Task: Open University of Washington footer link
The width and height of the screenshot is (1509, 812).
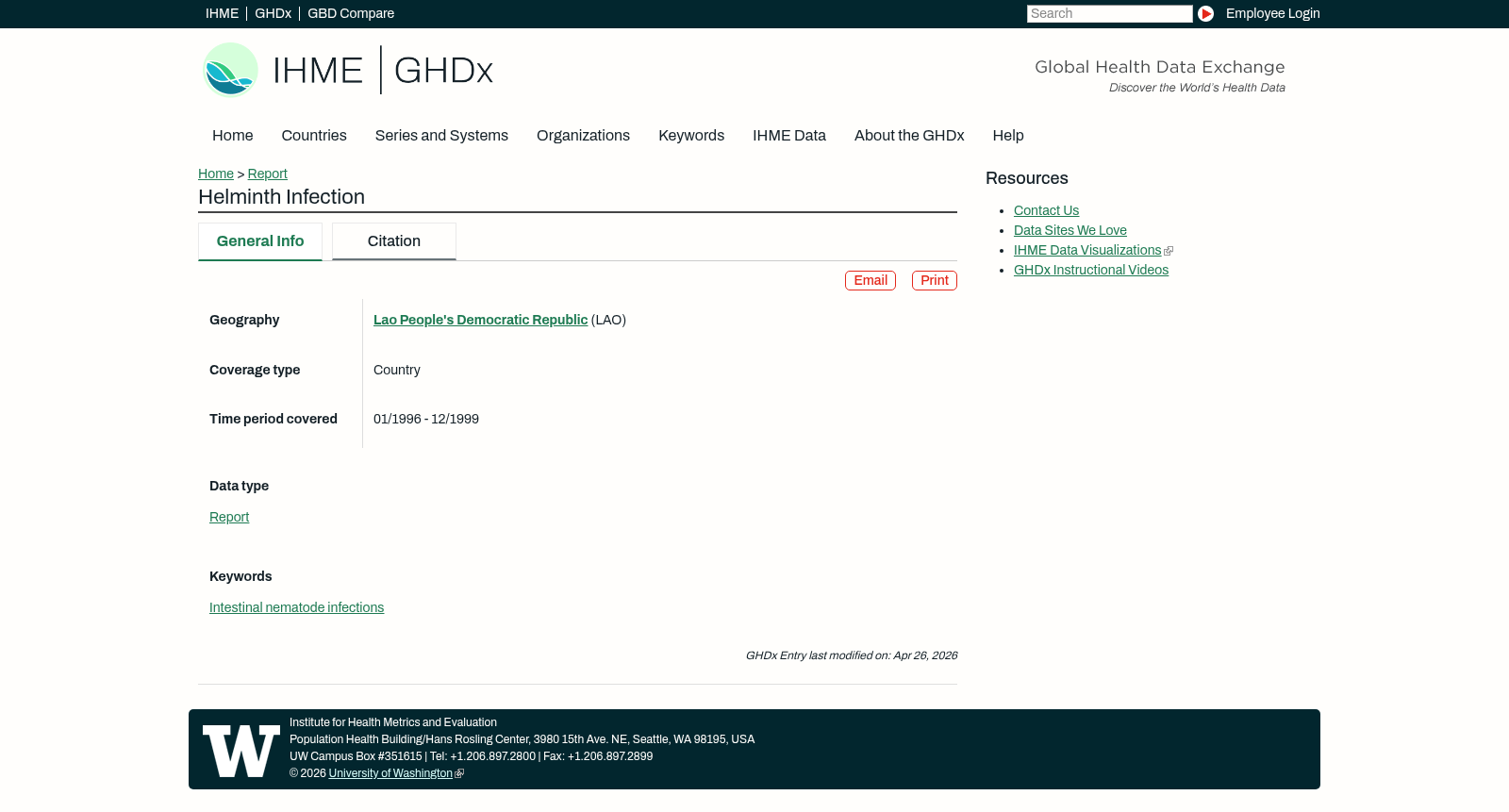Action: point(390,774)
